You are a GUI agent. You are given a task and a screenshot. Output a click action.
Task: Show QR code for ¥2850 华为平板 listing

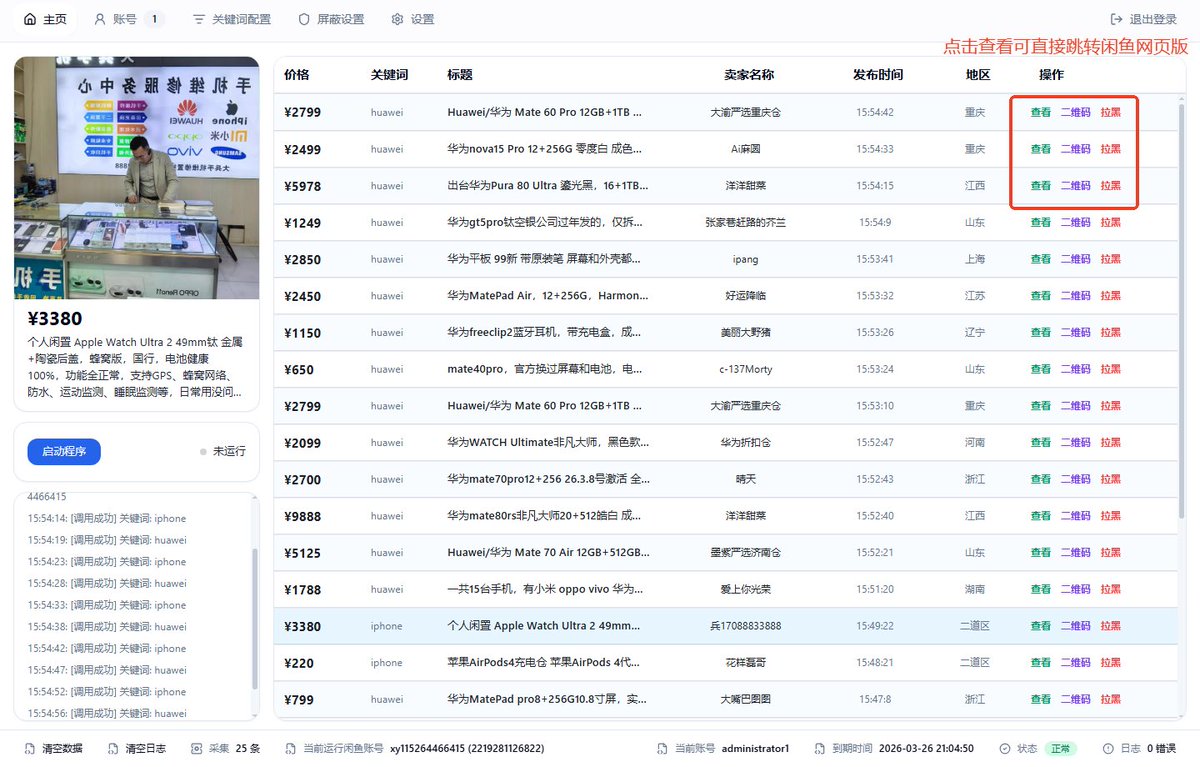[x=1076, y=259]
